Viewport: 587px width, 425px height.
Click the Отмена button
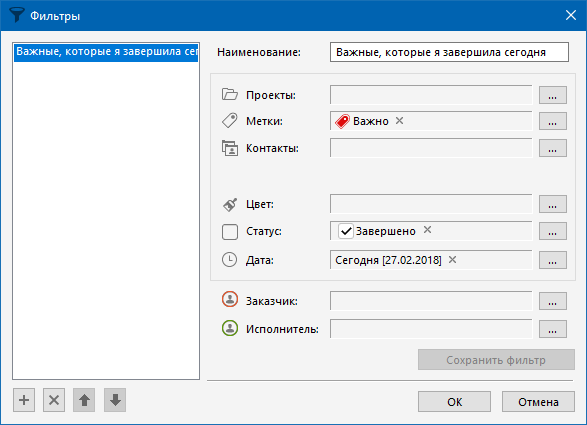click(538, 402)
